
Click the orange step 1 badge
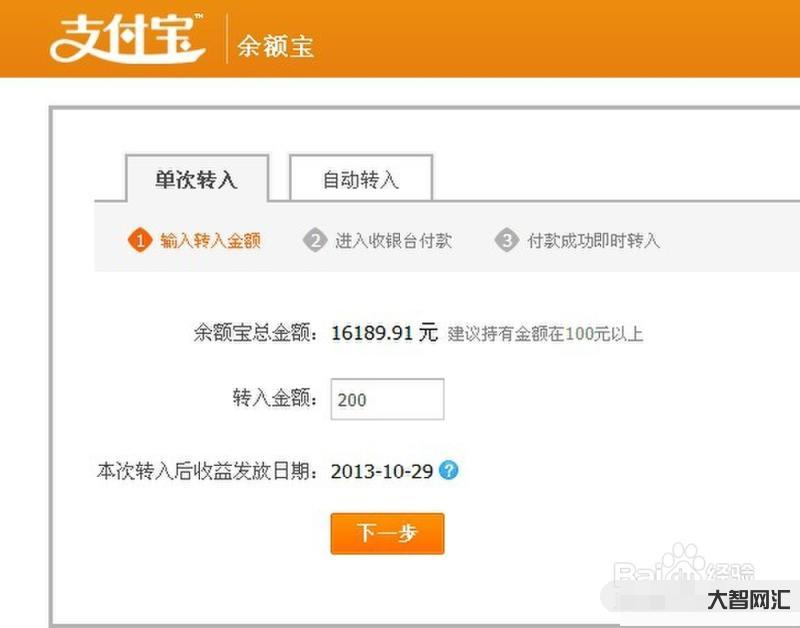point(140,240)
